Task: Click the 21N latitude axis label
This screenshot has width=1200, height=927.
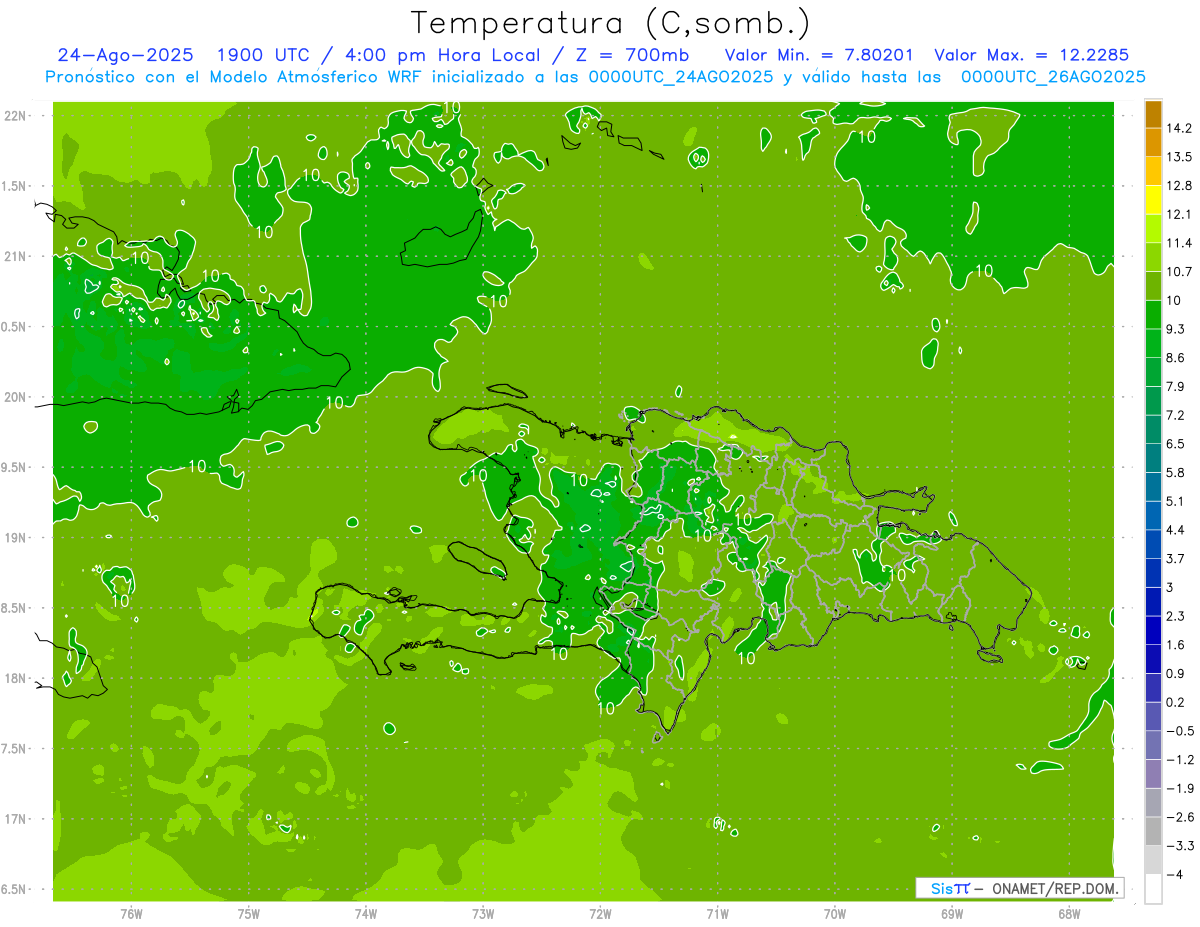Action: (x=15, y=256)
